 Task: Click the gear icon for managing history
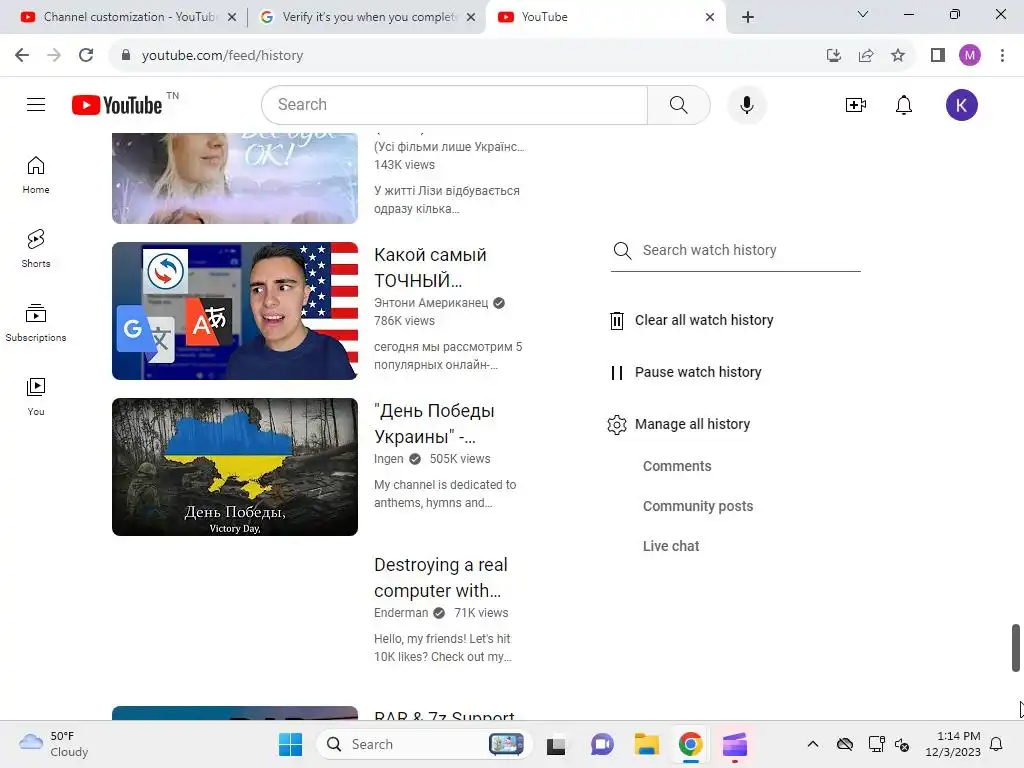tap(616, 424)
